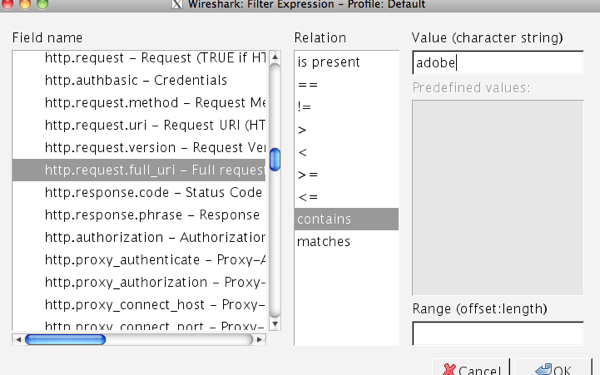Viewport: 600px width, 375px height.
Task: Select http.response.phrase field
Action: [x=139, y=215]
